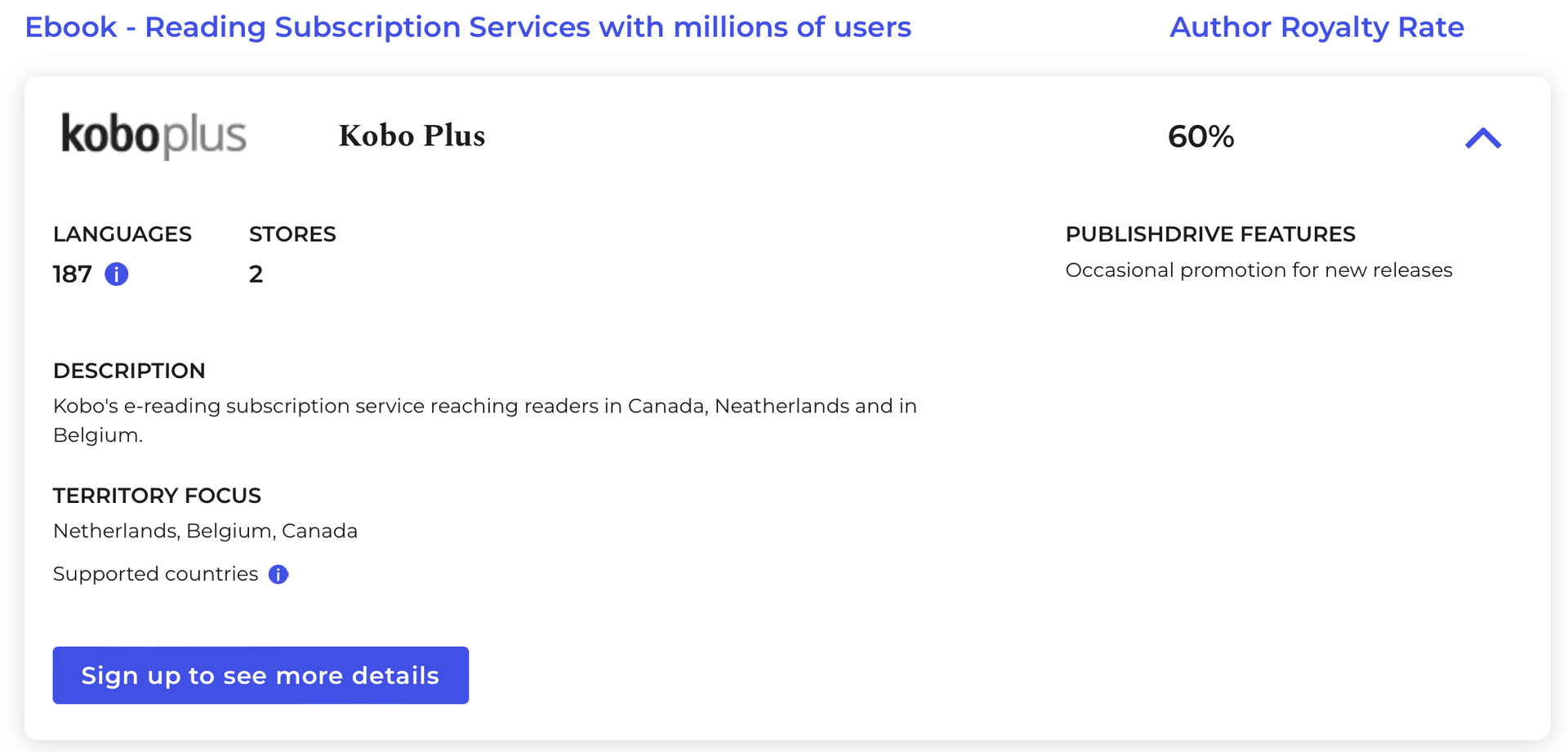Click the LANGUAGES count showing 187
This screenshot has width=1568, height=752.
[72, 274]
